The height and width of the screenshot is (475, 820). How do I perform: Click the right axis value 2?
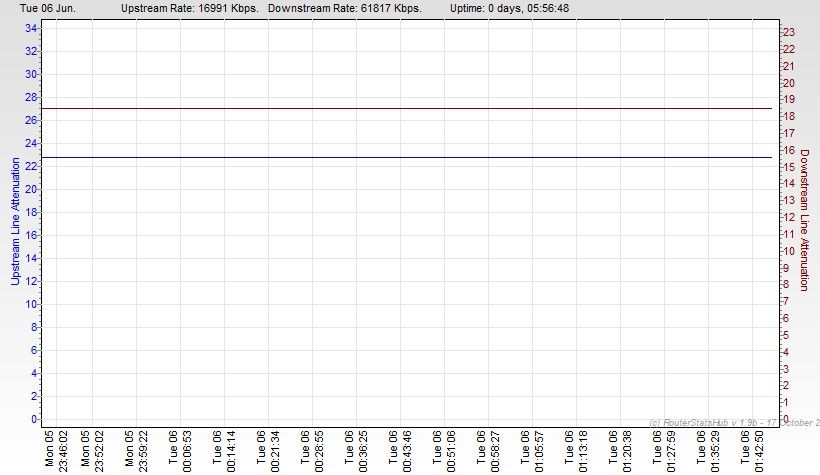tap(785, 386)
